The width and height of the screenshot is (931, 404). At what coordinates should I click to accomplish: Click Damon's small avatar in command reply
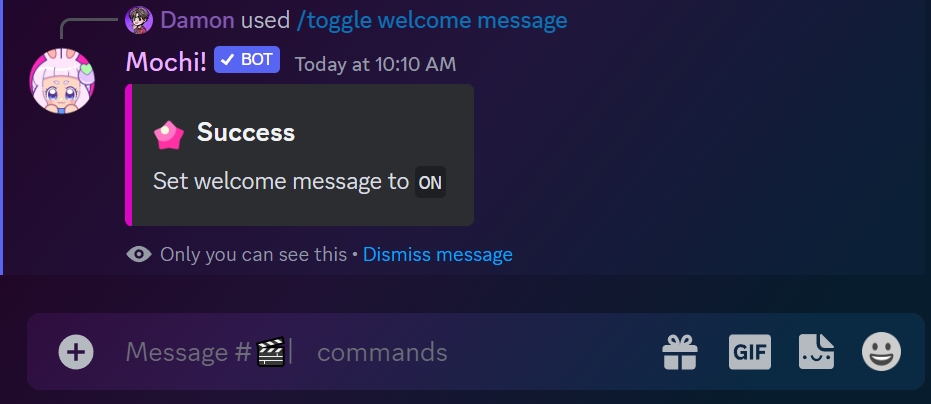tap(139, 20)
